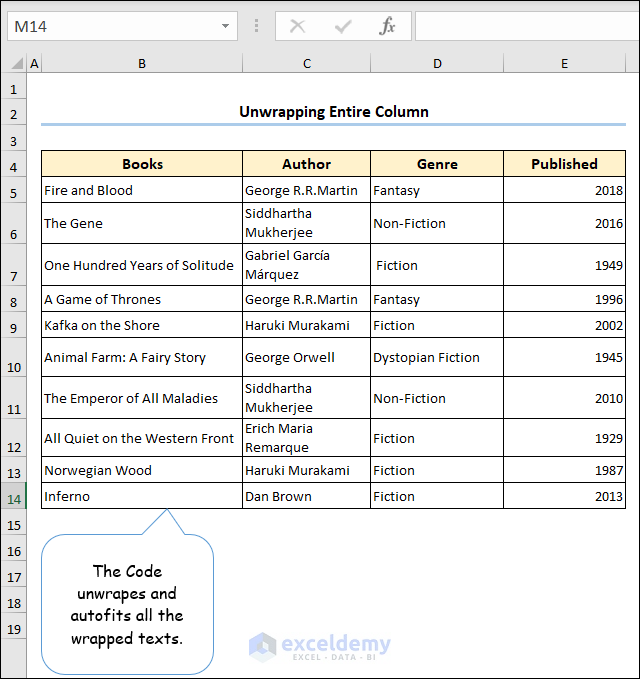
Task: Select the 'A Game of Thrones' cell
Action: point(142,299)
